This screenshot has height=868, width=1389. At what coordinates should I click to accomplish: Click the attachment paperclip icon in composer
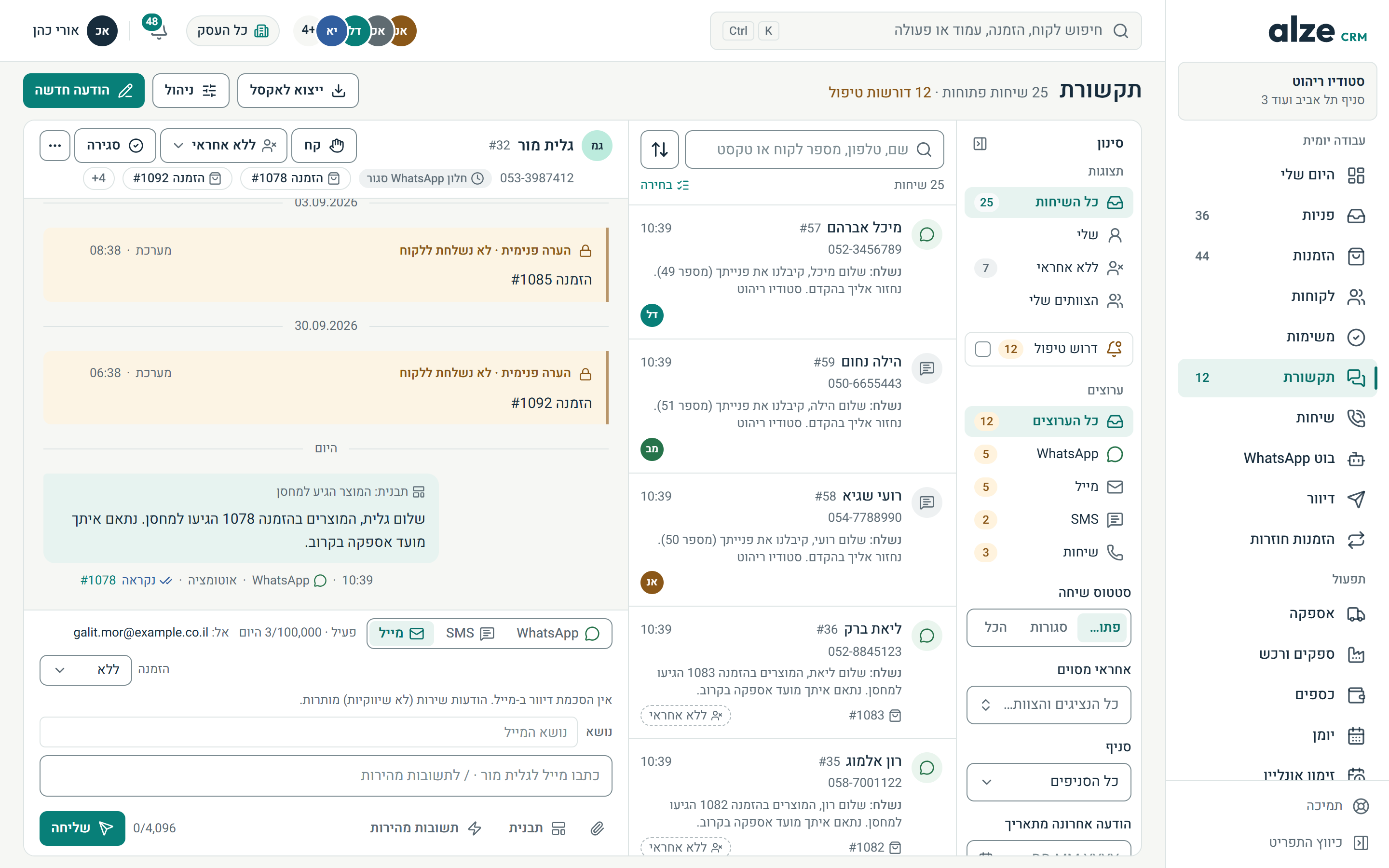coord(597,828)
